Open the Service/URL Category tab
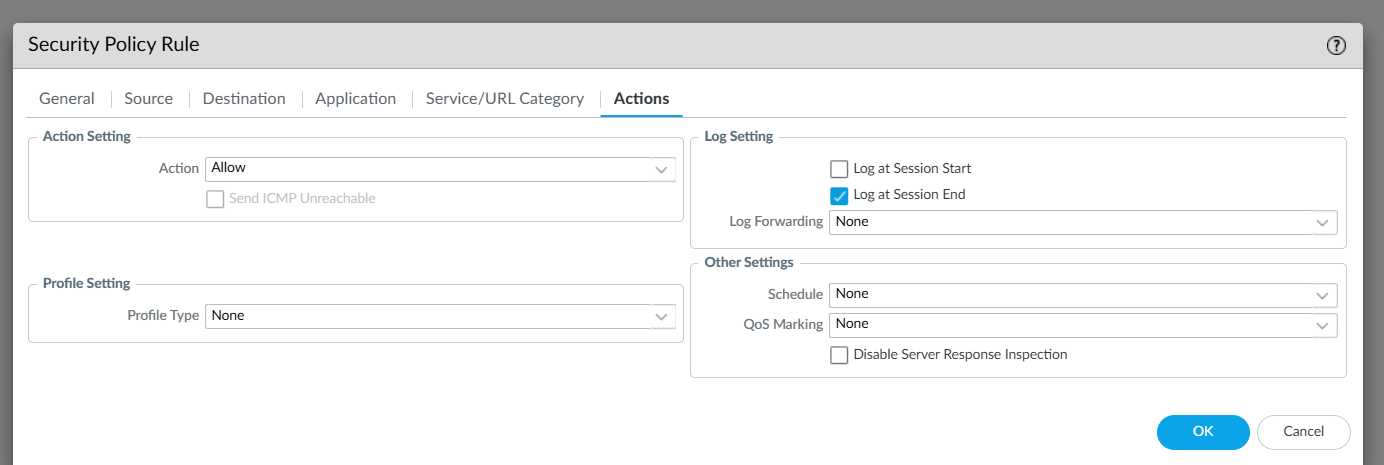The height and width of the screenshot is (465, 1384). point(504,98)
